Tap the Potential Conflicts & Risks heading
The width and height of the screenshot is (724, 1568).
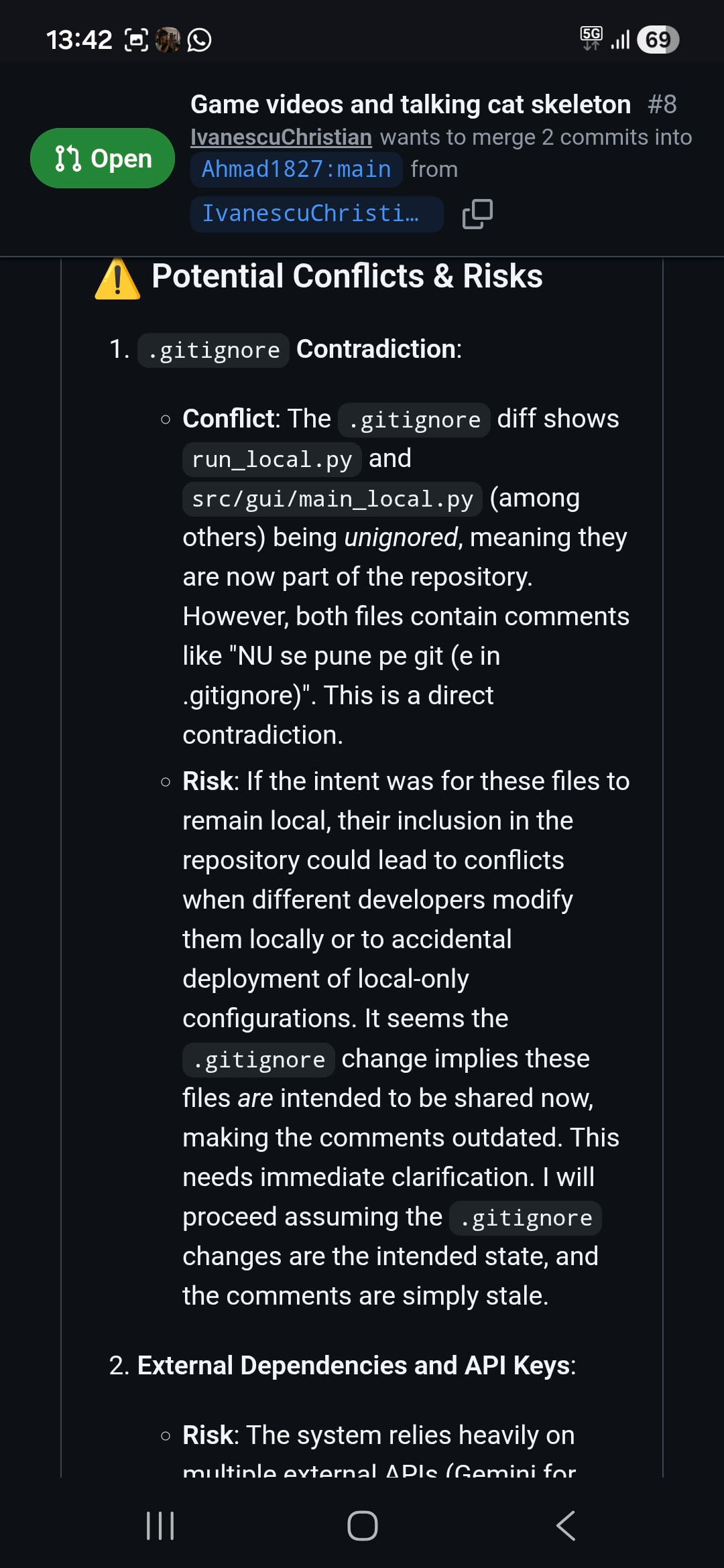click(x=347, y=276)
